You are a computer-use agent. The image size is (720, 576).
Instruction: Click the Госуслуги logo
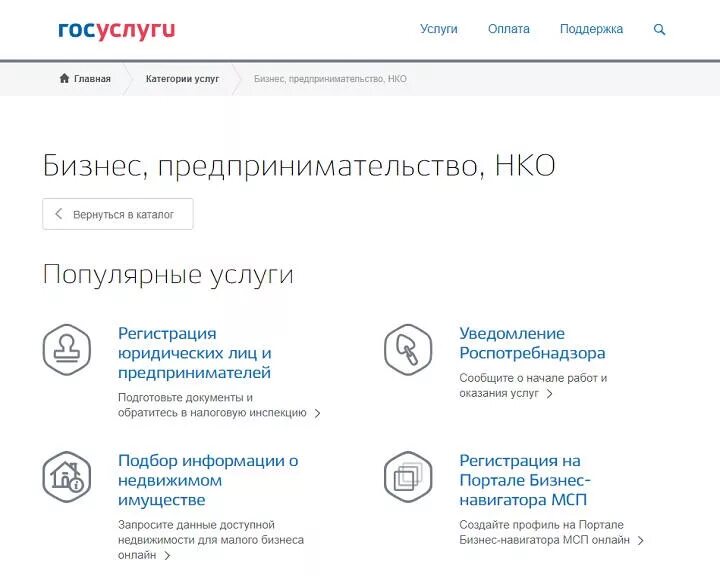(117, 30)
